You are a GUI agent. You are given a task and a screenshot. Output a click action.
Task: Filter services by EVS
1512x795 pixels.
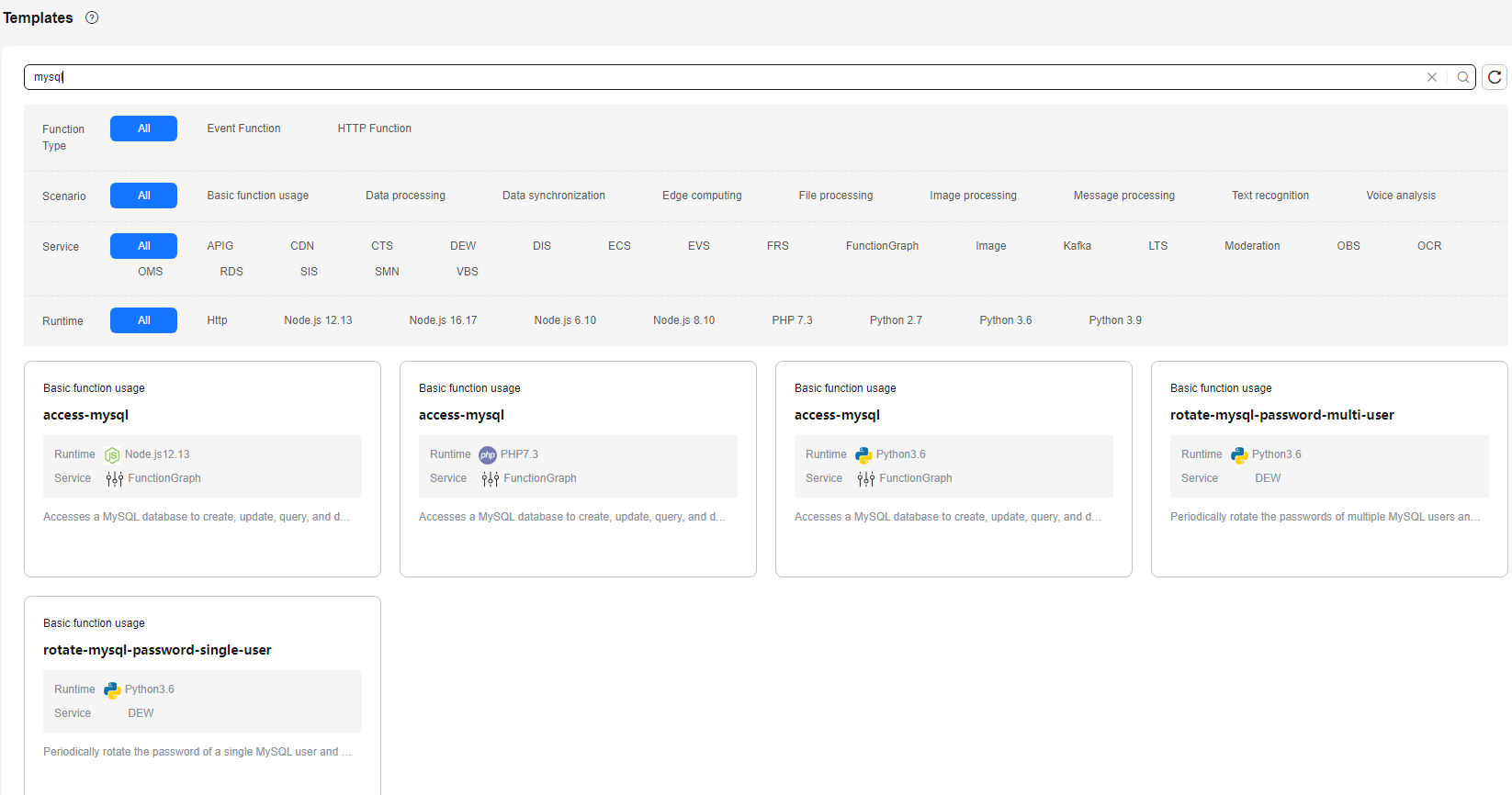699,246
